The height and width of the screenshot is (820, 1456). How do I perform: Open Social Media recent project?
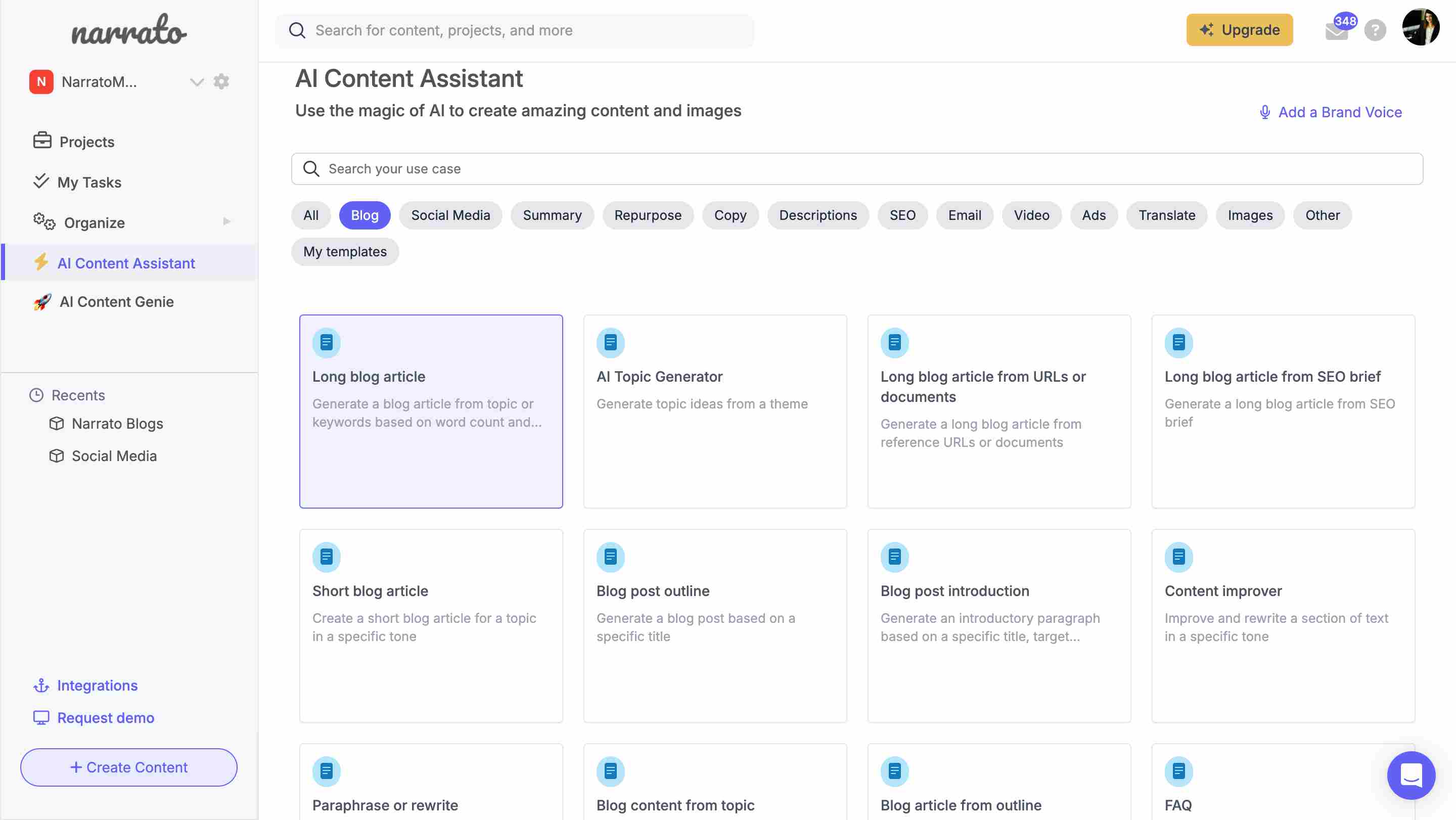[103, 456]
